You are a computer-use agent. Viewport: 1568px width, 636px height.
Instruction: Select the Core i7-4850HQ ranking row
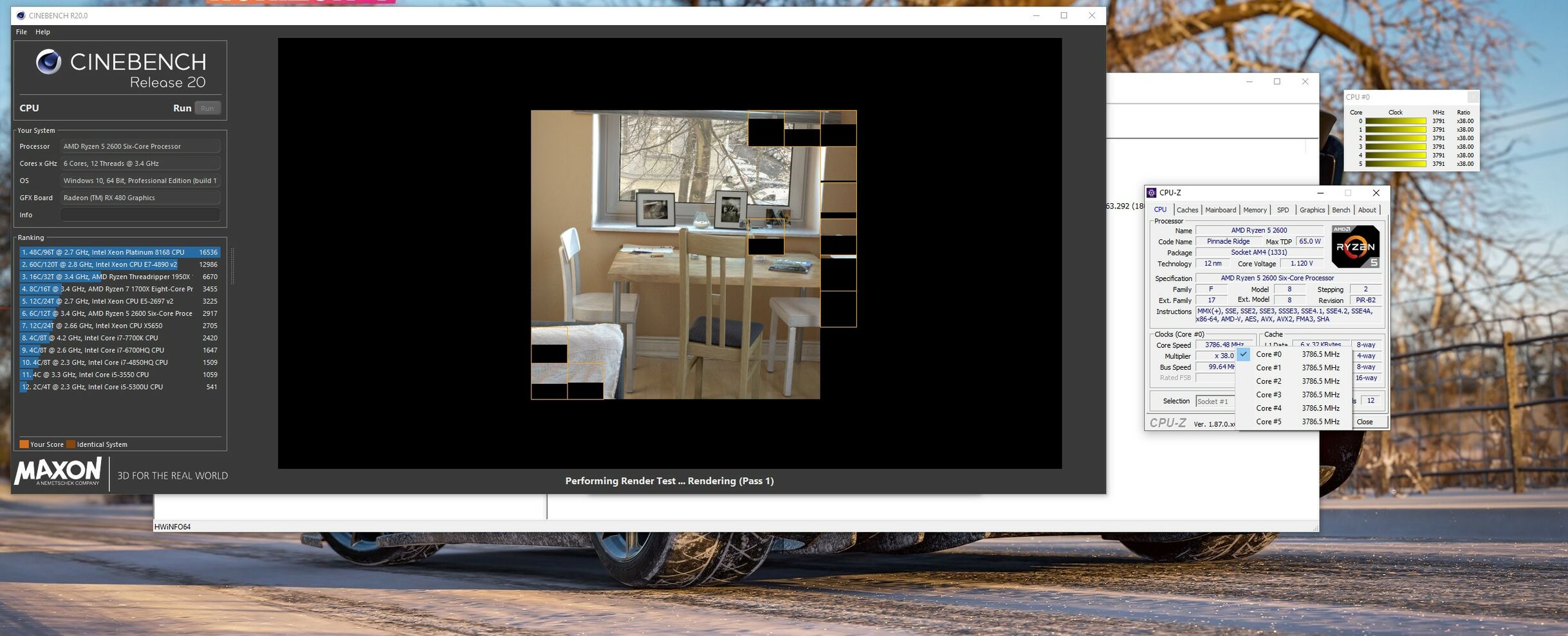tap(120, 362)
